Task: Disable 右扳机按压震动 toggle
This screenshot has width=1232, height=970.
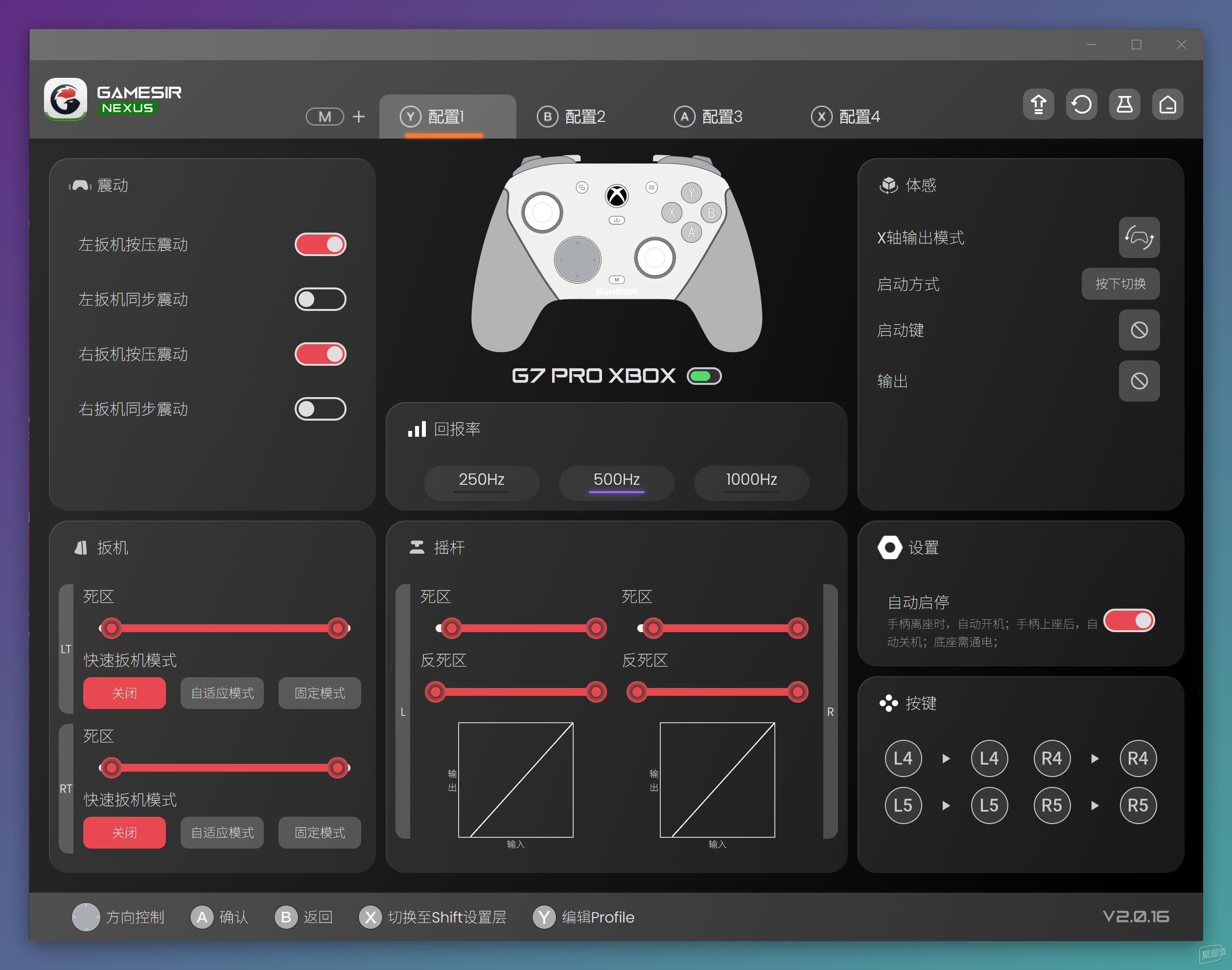Action: coord(320,355)
